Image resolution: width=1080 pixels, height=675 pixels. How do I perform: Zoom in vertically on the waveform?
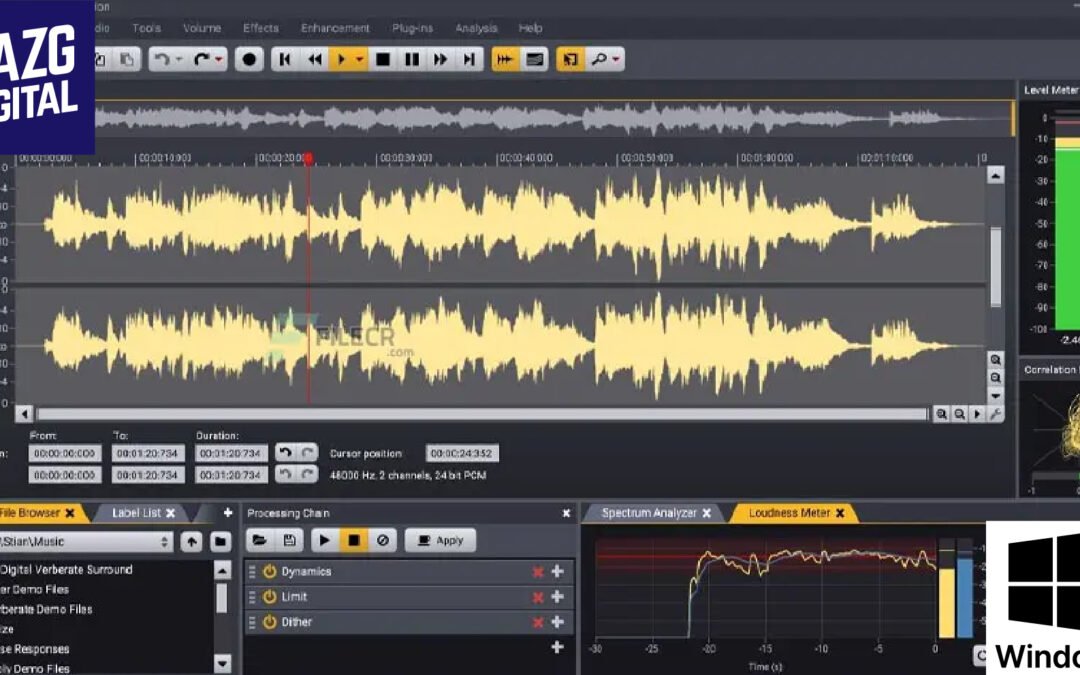click(x=995, y=360)
